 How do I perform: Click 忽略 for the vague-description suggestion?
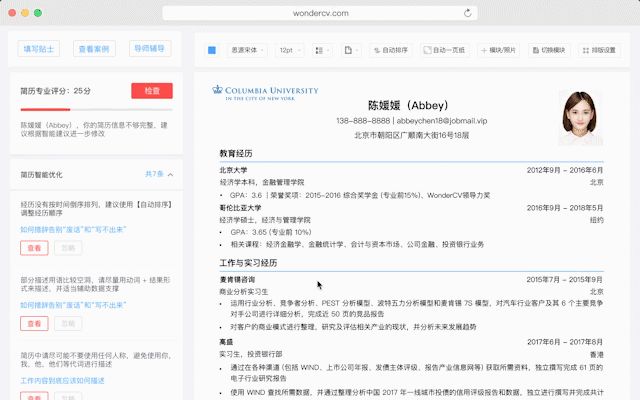pyautogui.click(x=68, y=324)
